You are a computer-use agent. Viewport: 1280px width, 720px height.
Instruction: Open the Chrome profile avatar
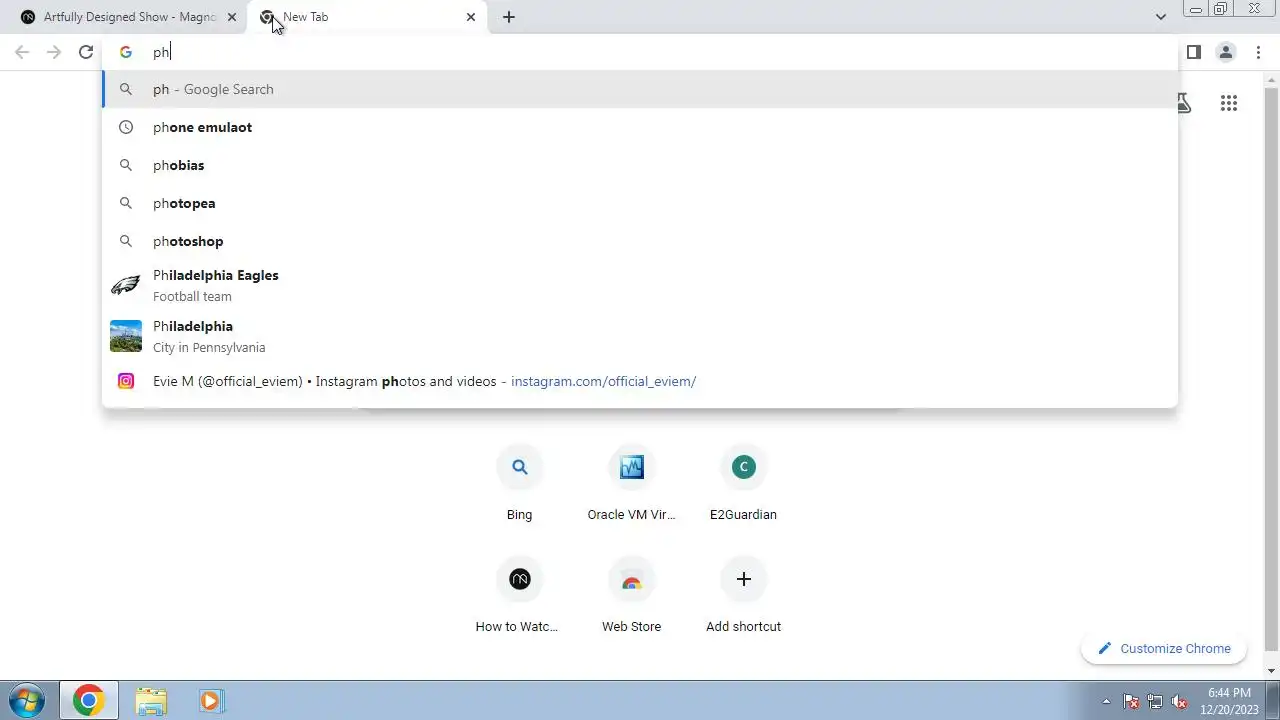(1226, 52)
